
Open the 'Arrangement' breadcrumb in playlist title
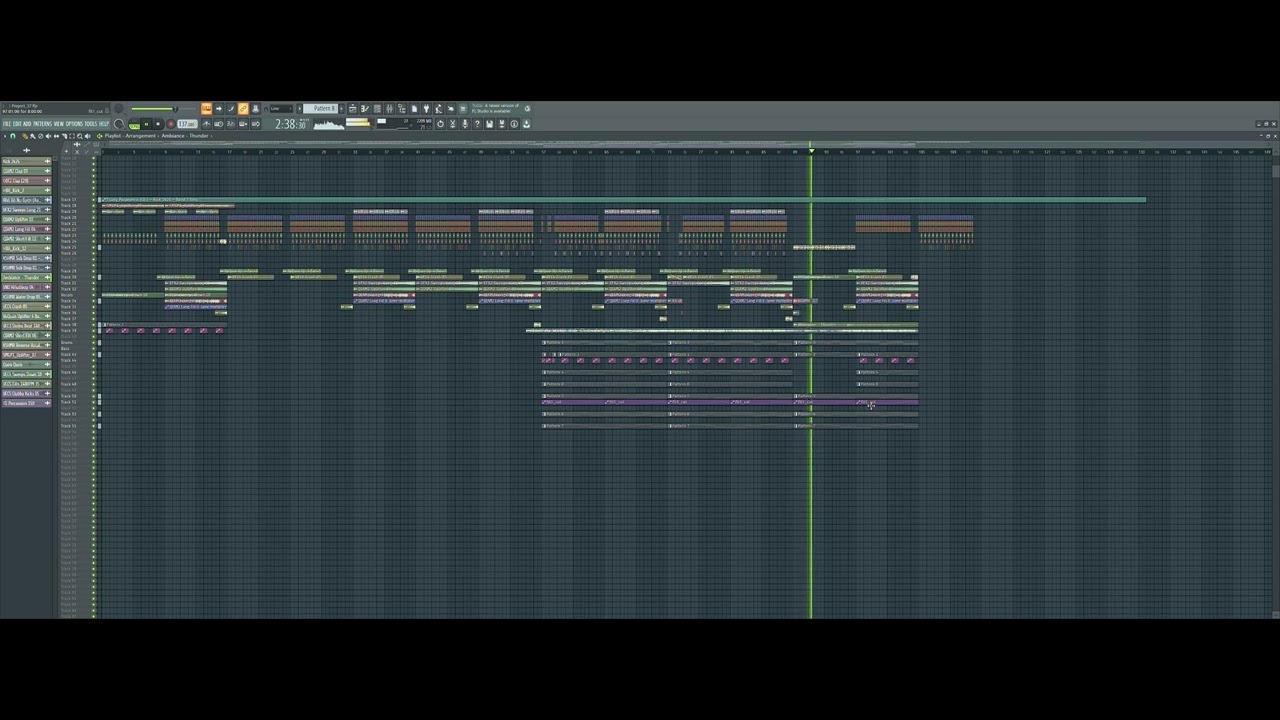[x=140, y=136]
